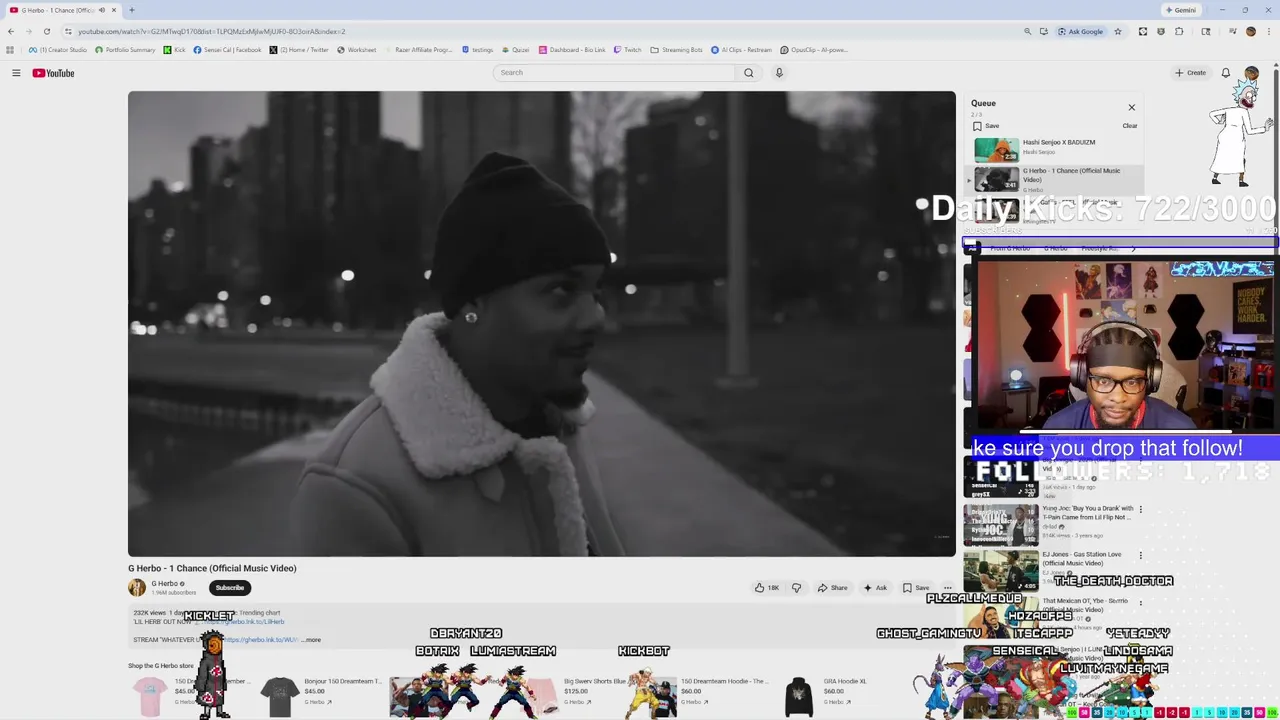
Task: Open Chrome three-dot menu
Action: [1268, 31]
